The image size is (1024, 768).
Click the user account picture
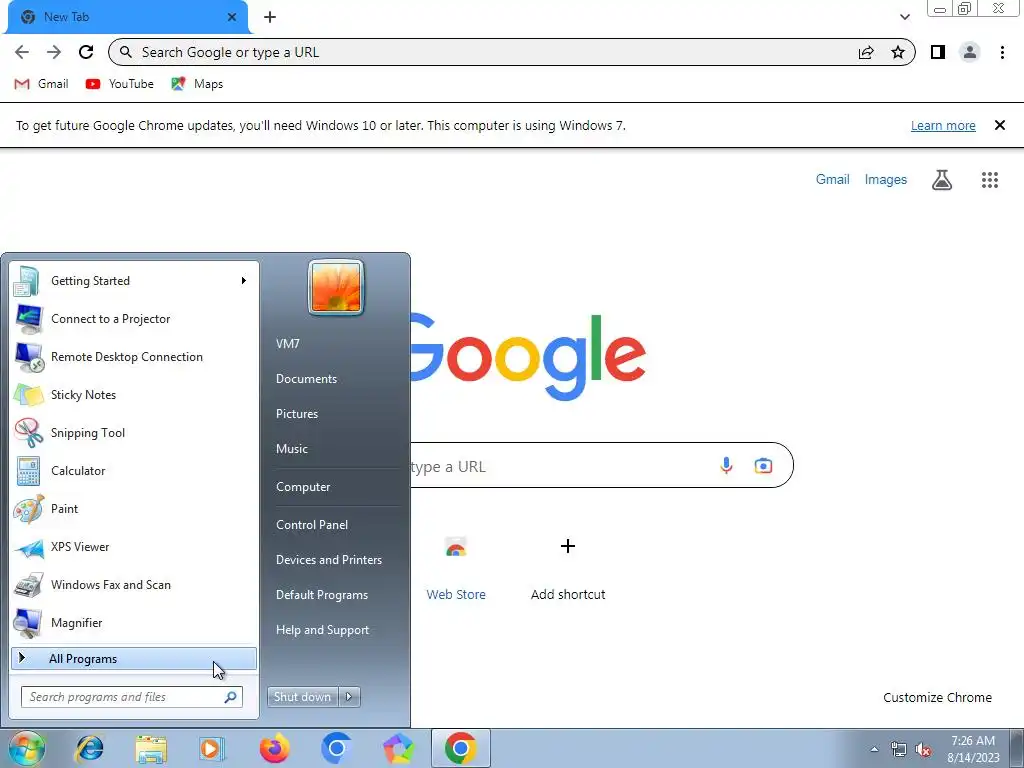pos(336,287)
